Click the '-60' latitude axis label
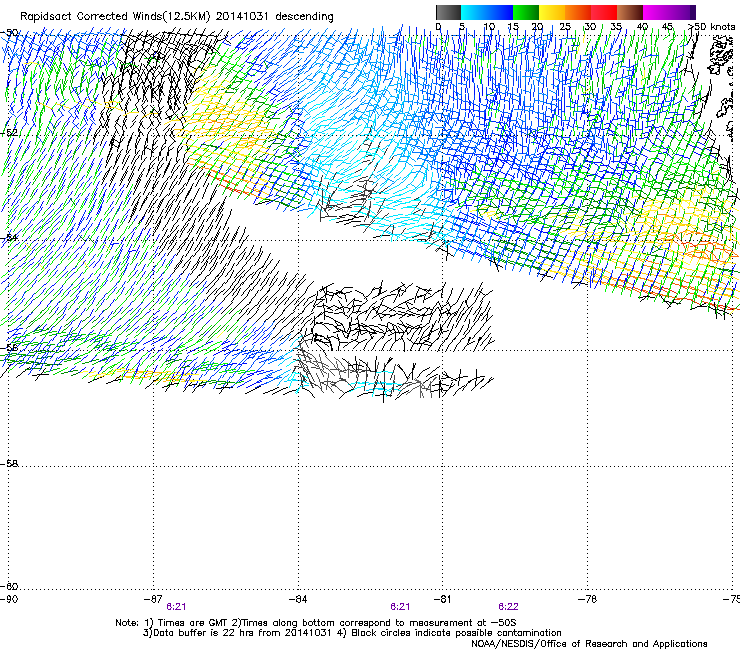Screen dimensions: 740x650 [x=9, y=586]
